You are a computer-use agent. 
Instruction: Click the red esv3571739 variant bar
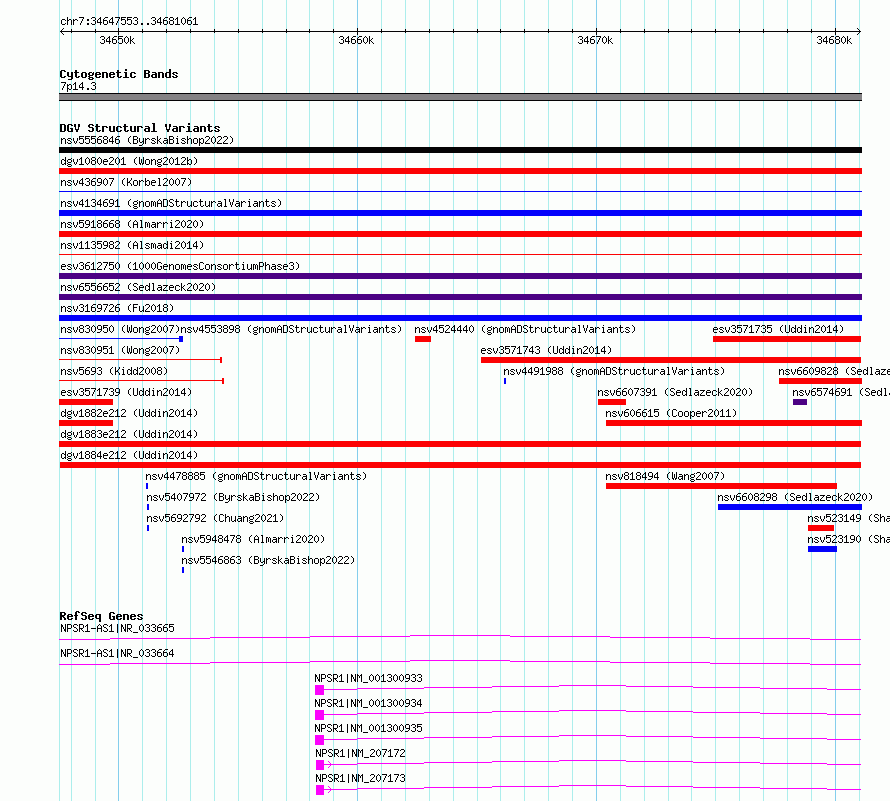pyautogui.click(x=86, y=402)
